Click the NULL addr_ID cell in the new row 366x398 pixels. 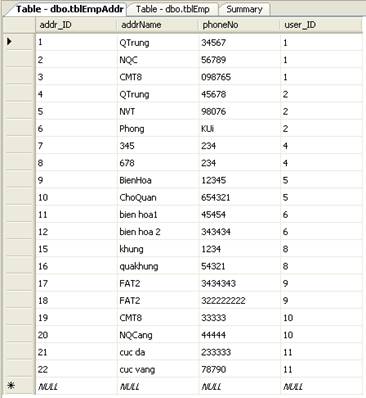point(76,386)
